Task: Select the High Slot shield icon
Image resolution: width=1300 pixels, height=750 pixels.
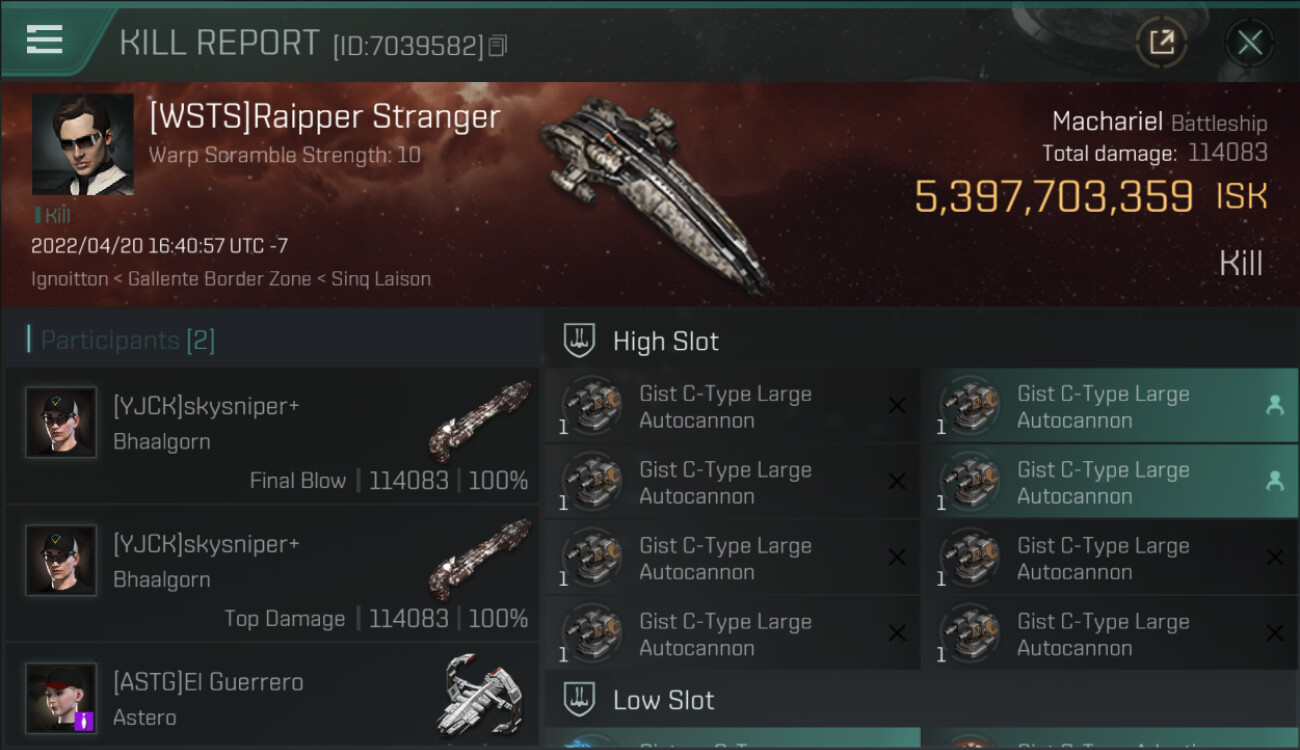Action: [579, 341]
